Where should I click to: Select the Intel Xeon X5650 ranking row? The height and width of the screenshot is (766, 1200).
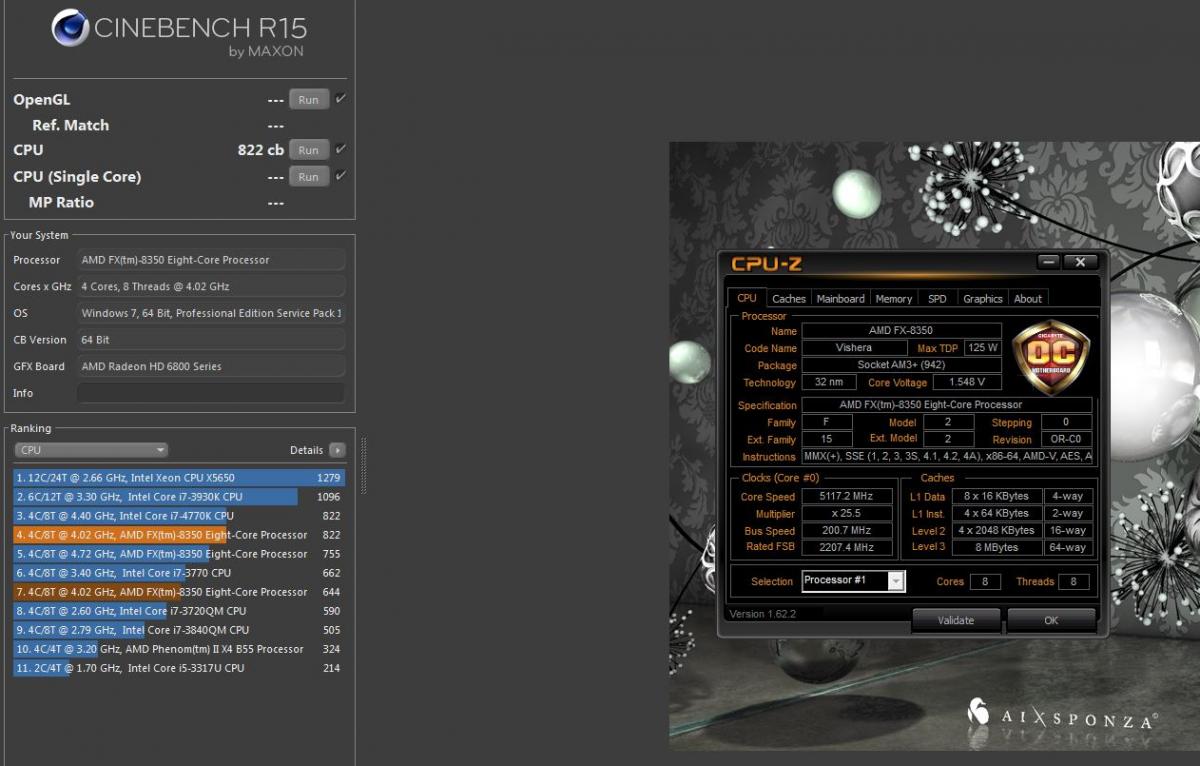point(179,478)
